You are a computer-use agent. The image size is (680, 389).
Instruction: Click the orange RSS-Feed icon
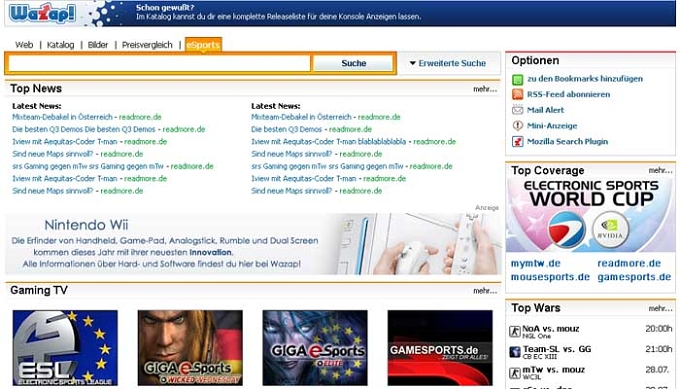517,95
